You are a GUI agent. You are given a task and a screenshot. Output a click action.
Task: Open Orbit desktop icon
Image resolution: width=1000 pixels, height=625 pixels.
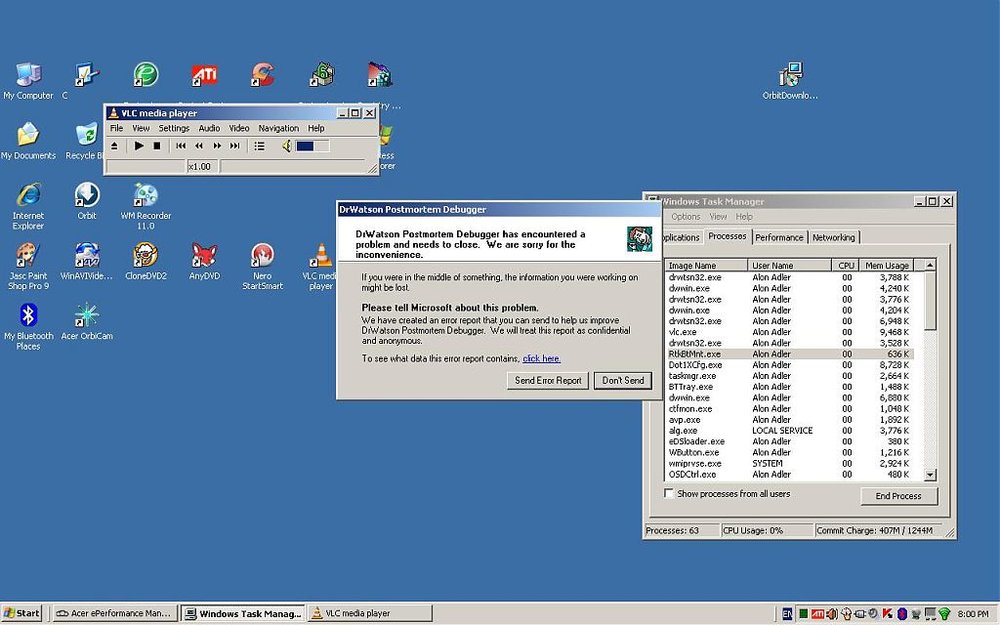87,202
